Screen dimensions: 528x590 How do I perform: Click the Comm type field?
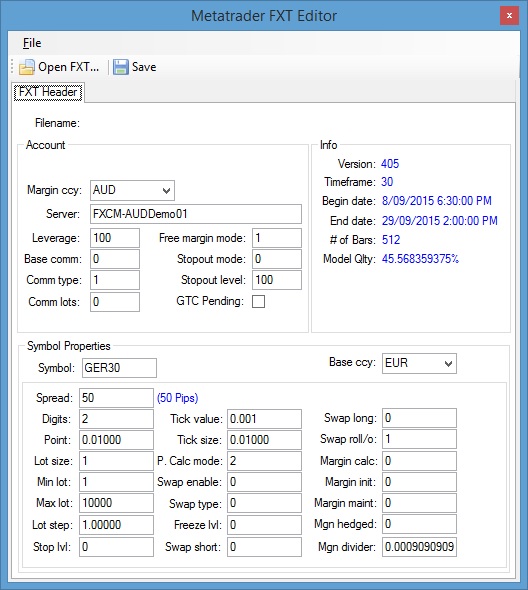(x=115, y=280)
